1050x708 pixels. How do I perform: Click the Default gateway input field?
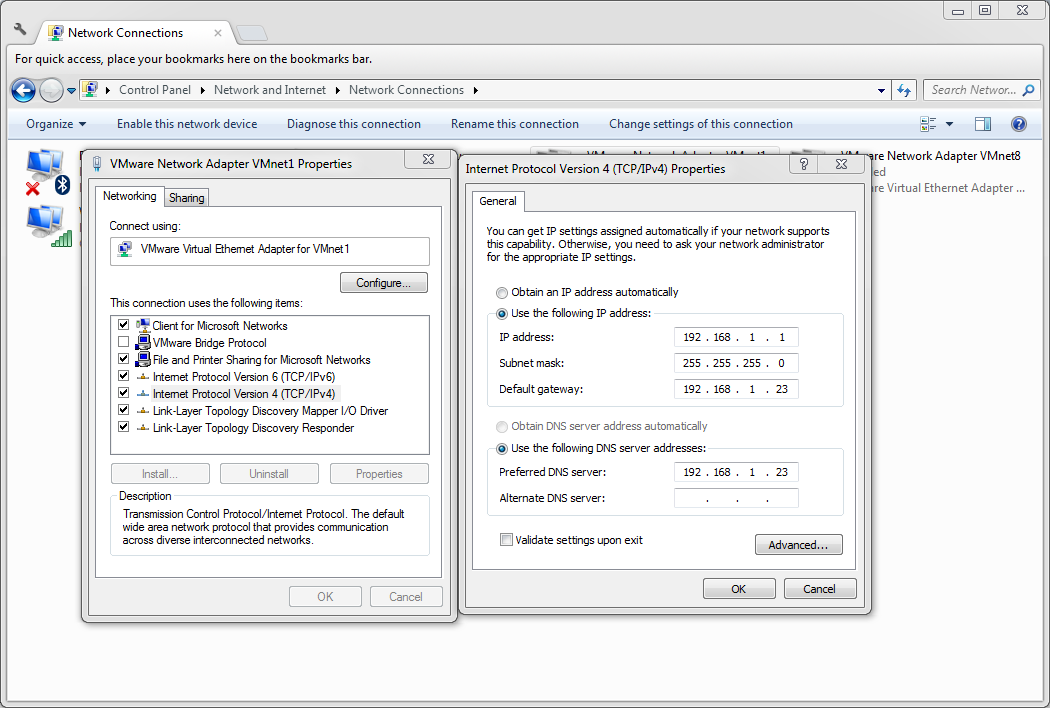pos(736,389)
